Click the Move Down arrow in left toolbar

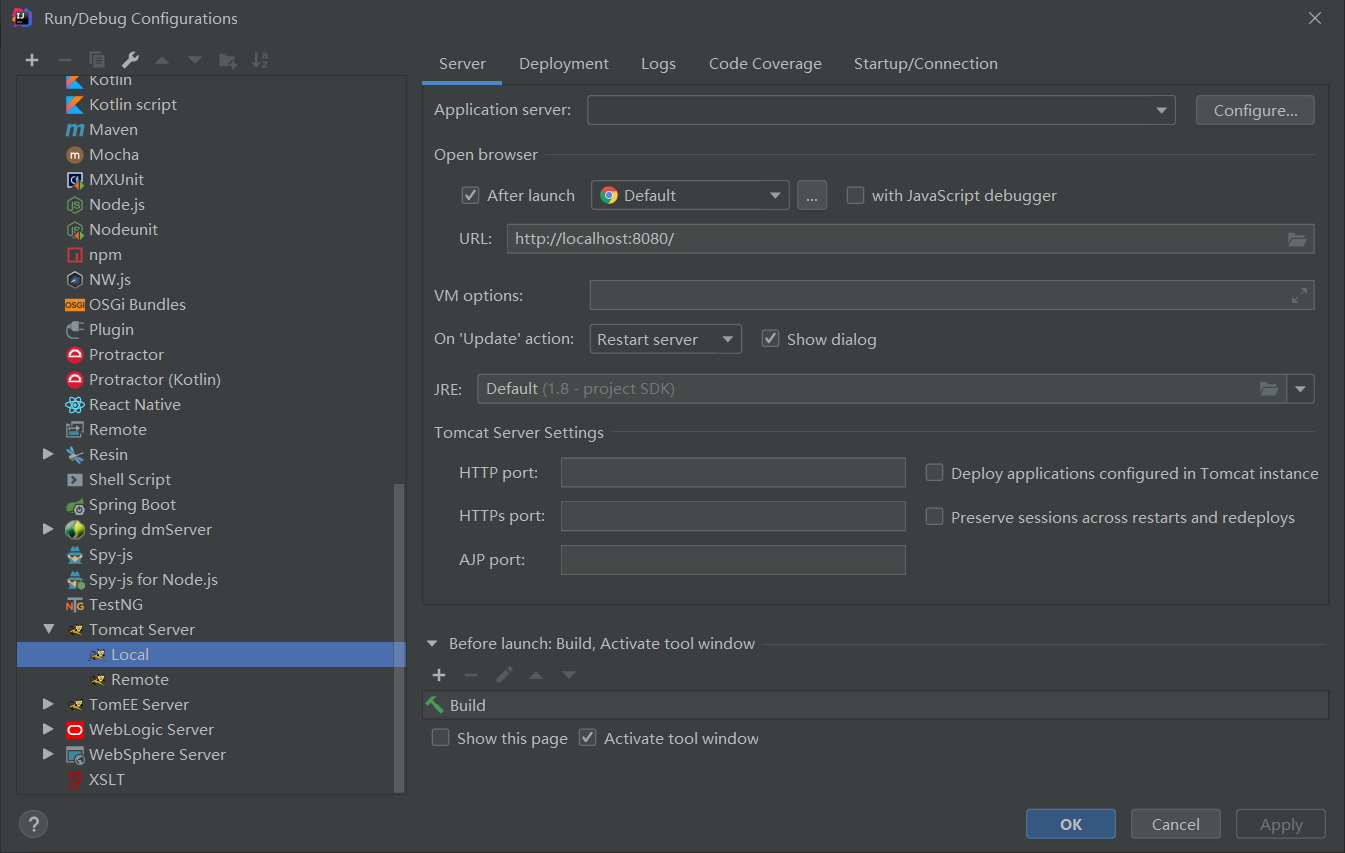195,60
